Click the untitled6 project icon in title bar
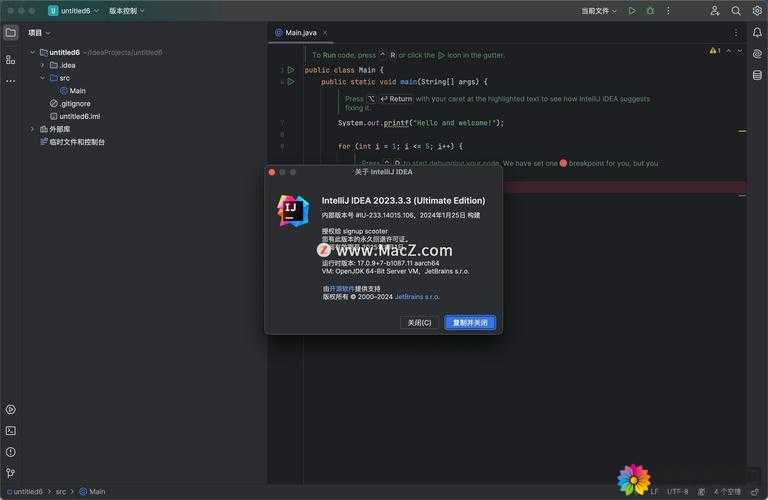This screenshot has height=500, width=768. [x=53, y=11]
